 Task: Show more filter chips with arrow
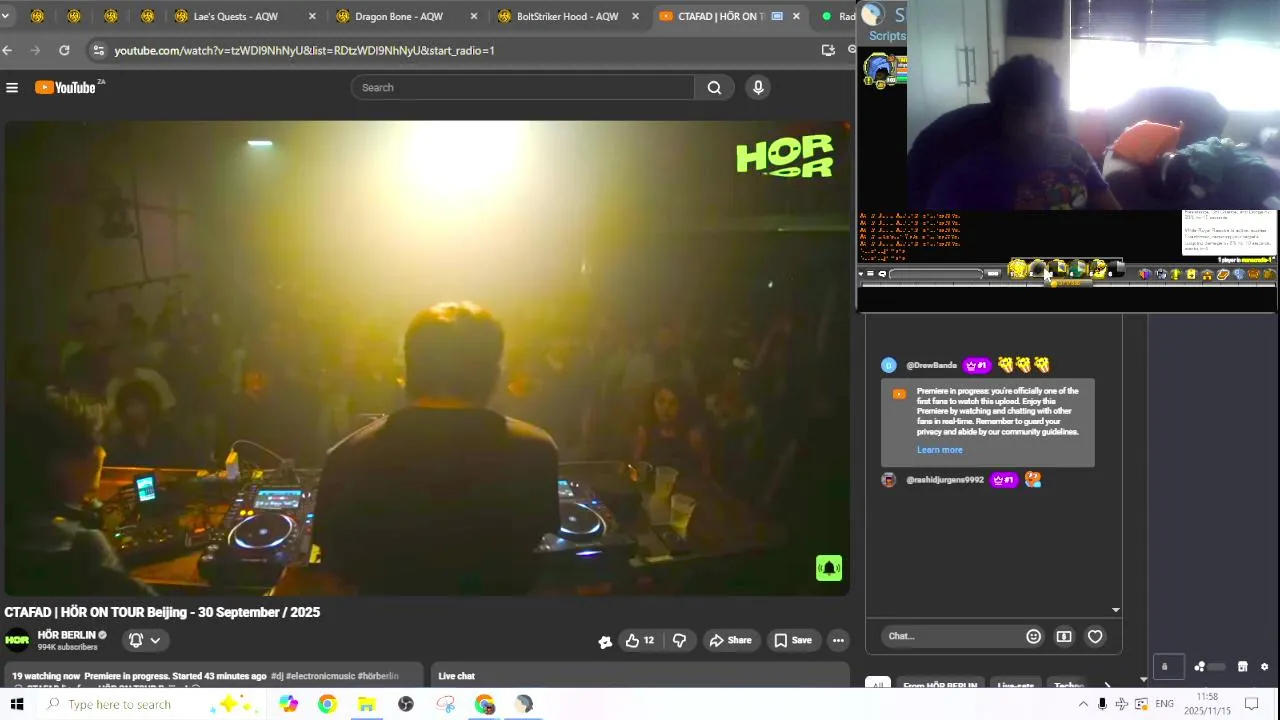(x=1107, y=686)
